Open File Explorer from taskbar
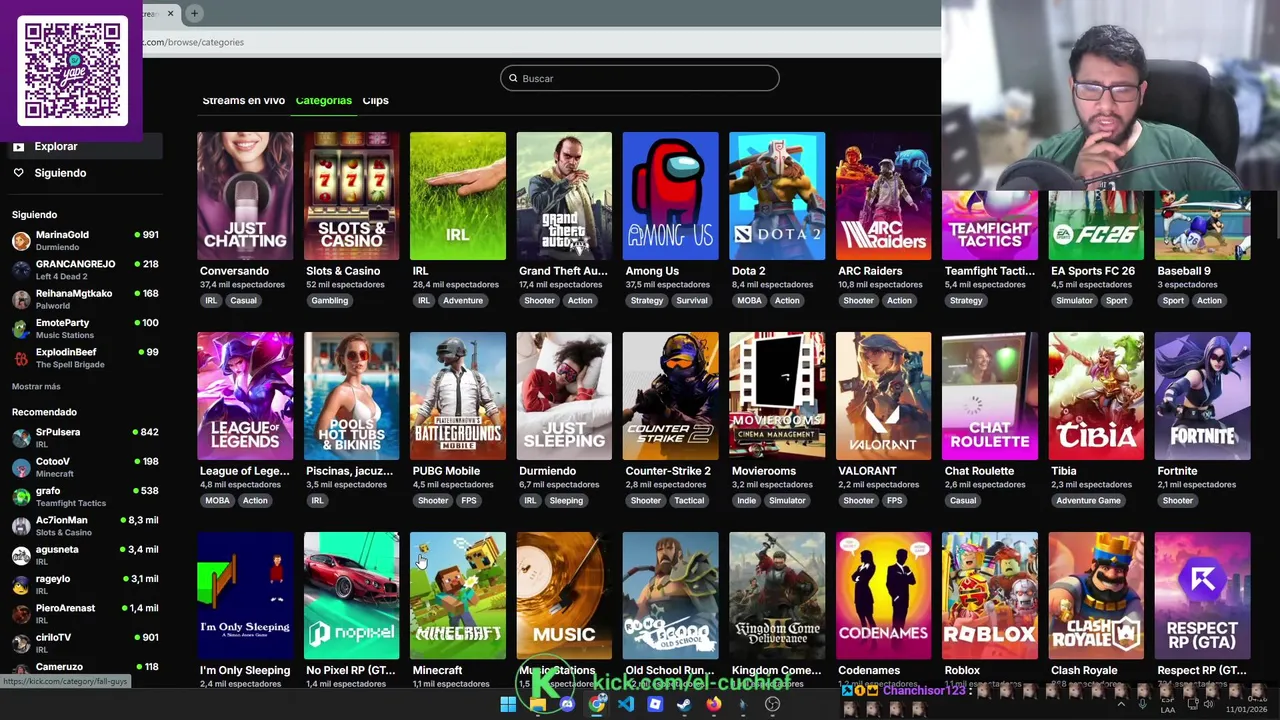 (x=538, y=704)
